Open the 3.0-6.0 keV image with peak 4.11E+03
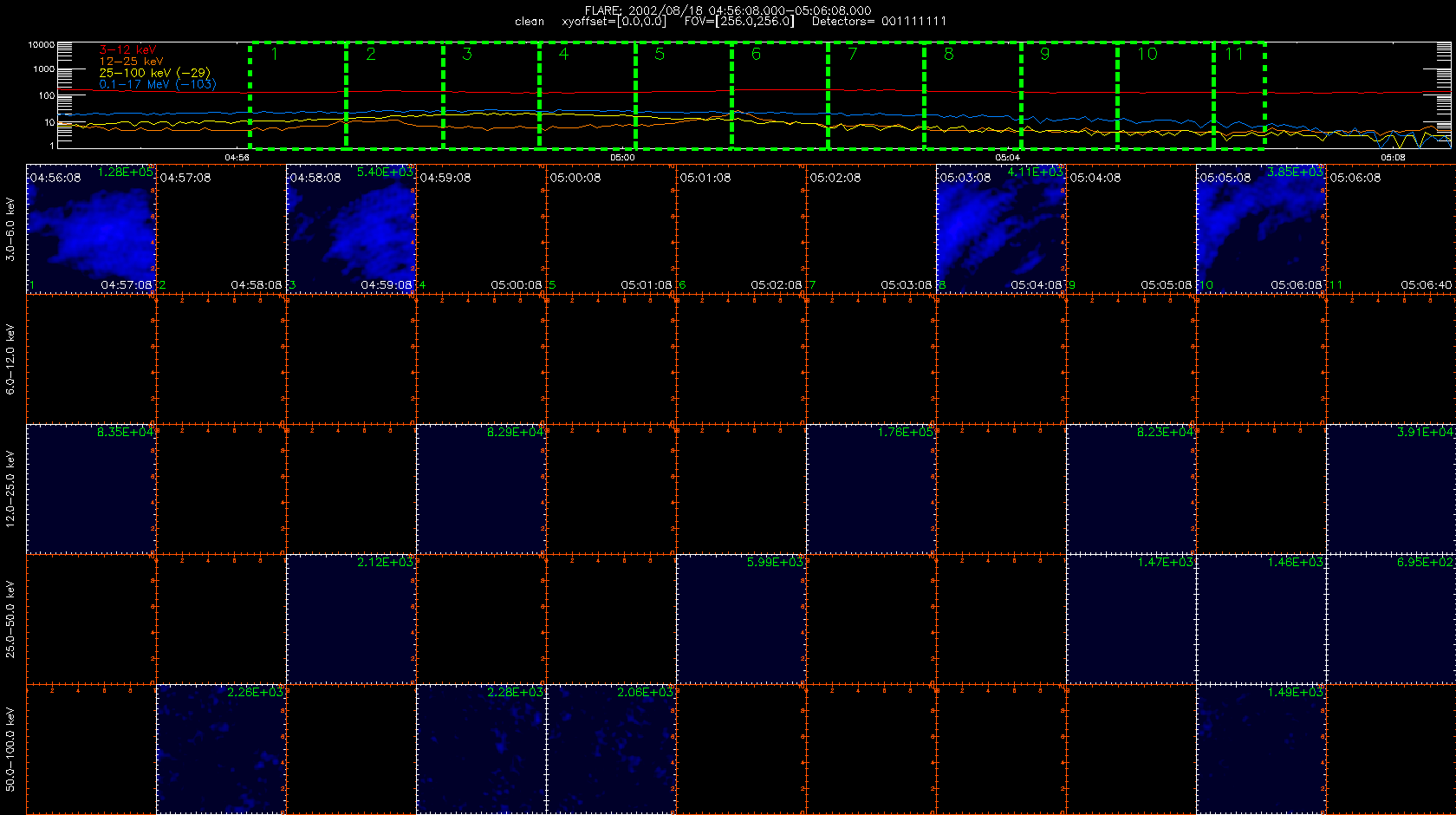The image size is (1456, 815). [x=1001, y=229]
